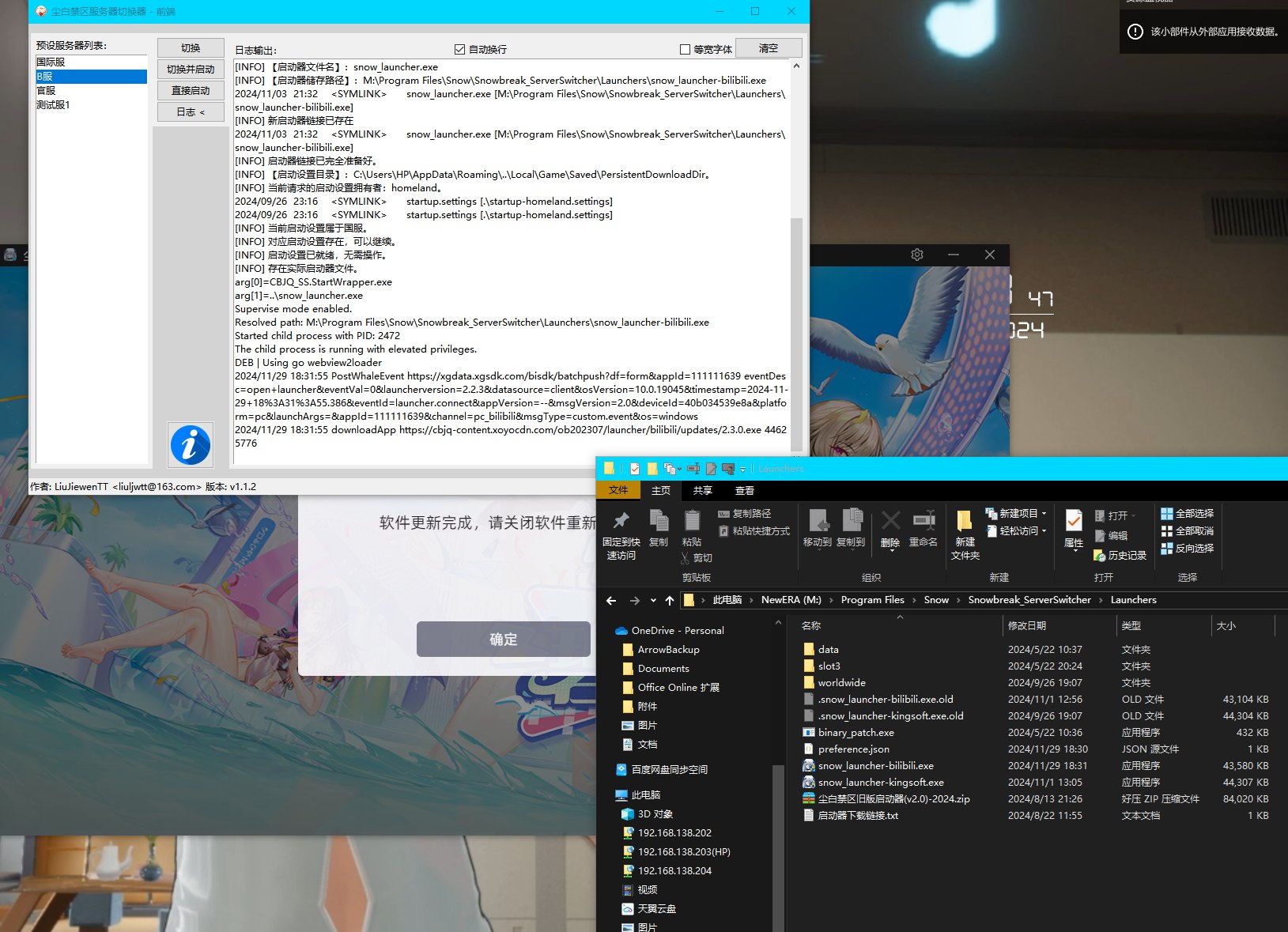Click Explorer back arrow
This screenshot has height=932, width=1288.
pos(611,601)
